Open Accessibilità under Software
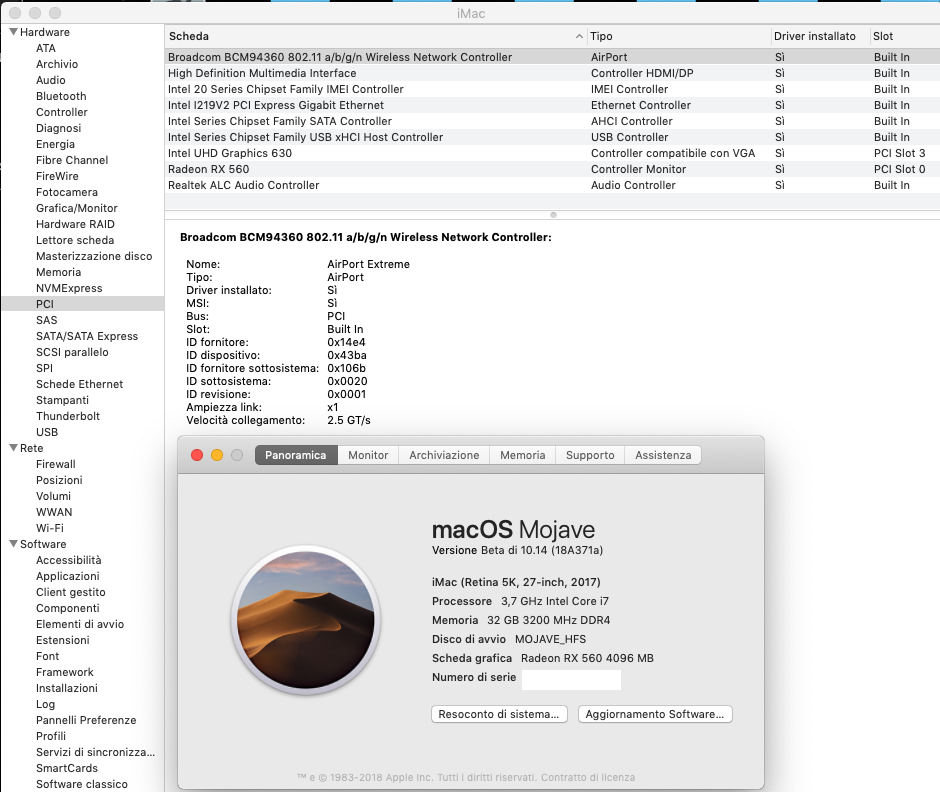This screenshot has height=792, width=940. click(68, 560)
